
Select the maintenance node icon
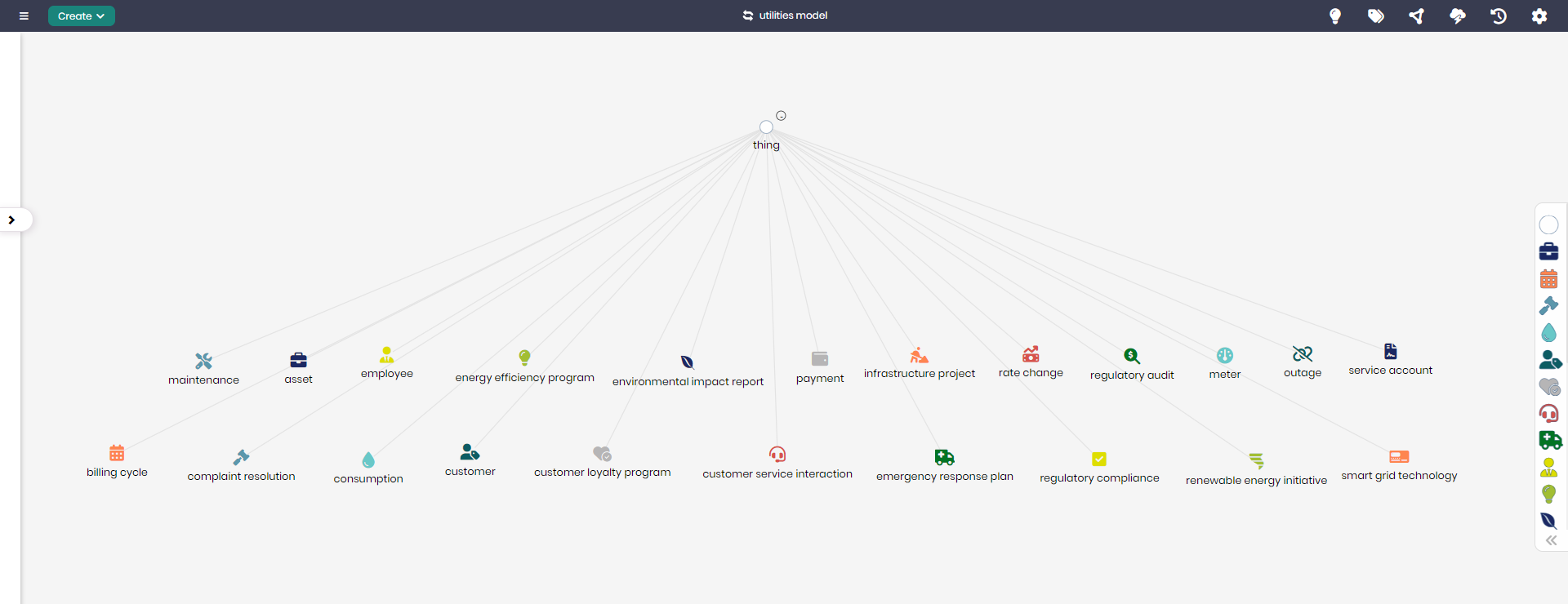pyautogui.click(x=204, y=361)
